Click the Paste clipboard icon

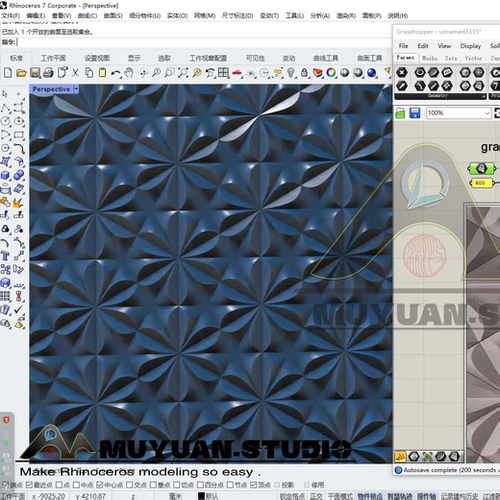[x=102, y=72]
